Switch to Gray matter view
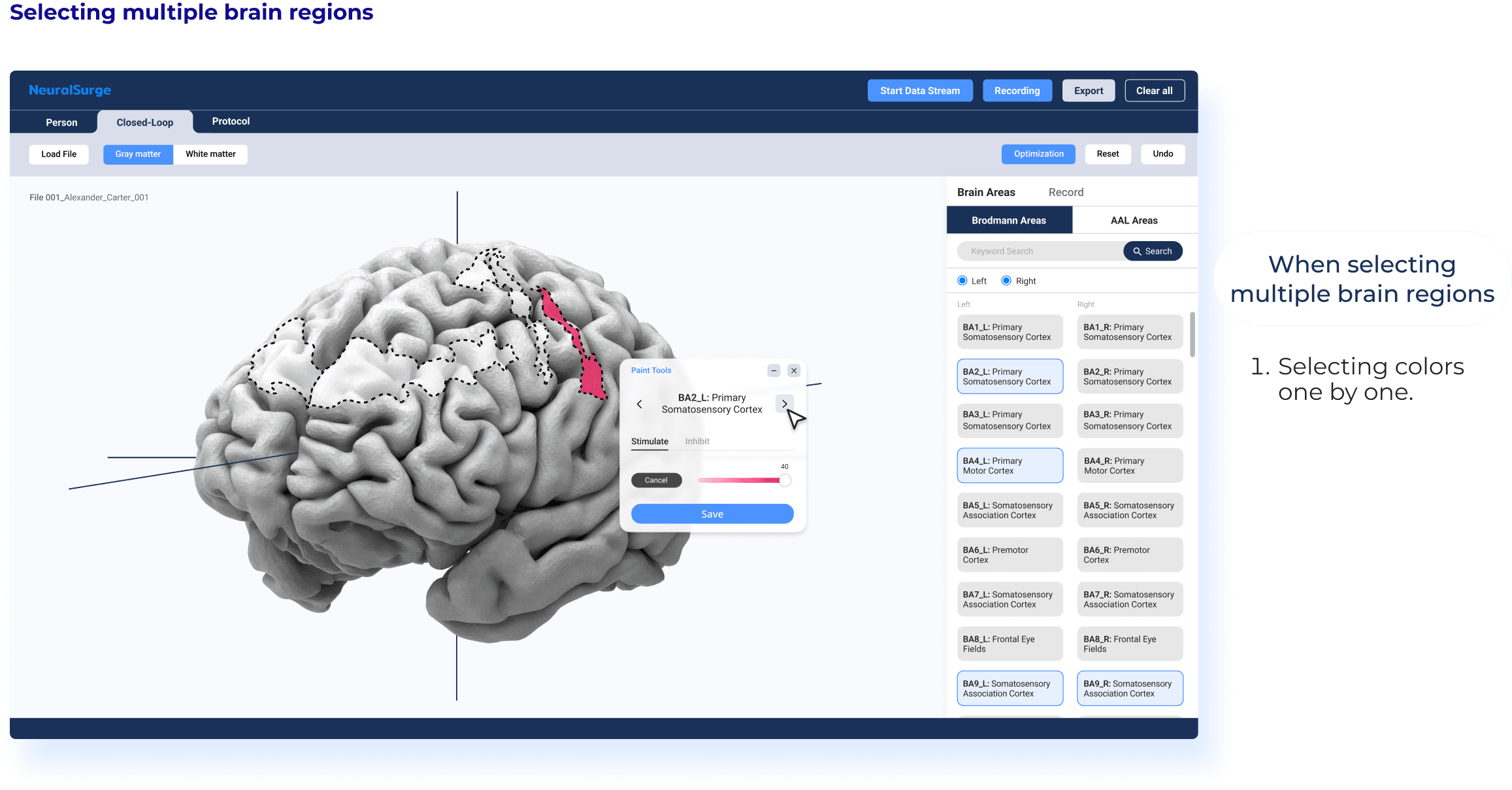 pos(138,154)
